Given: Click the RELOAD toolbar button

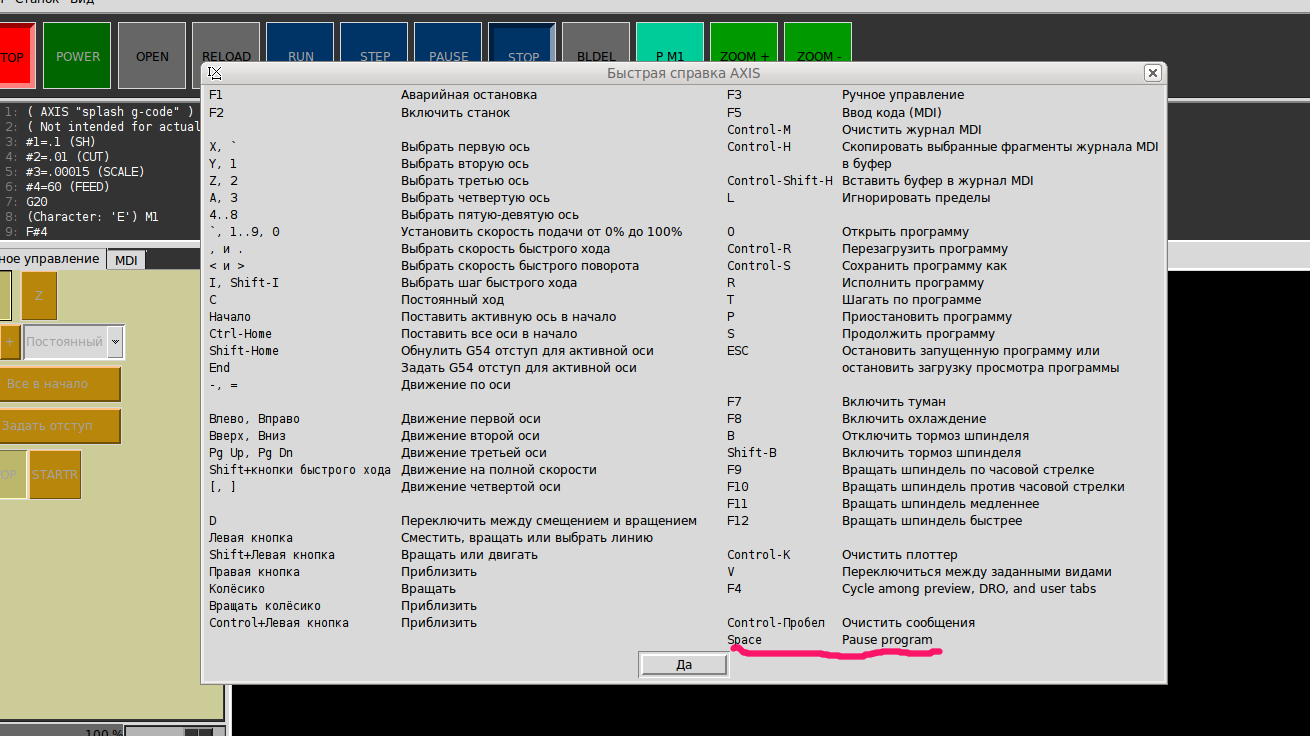Looking at the screenshot, I should click(226, 56).
